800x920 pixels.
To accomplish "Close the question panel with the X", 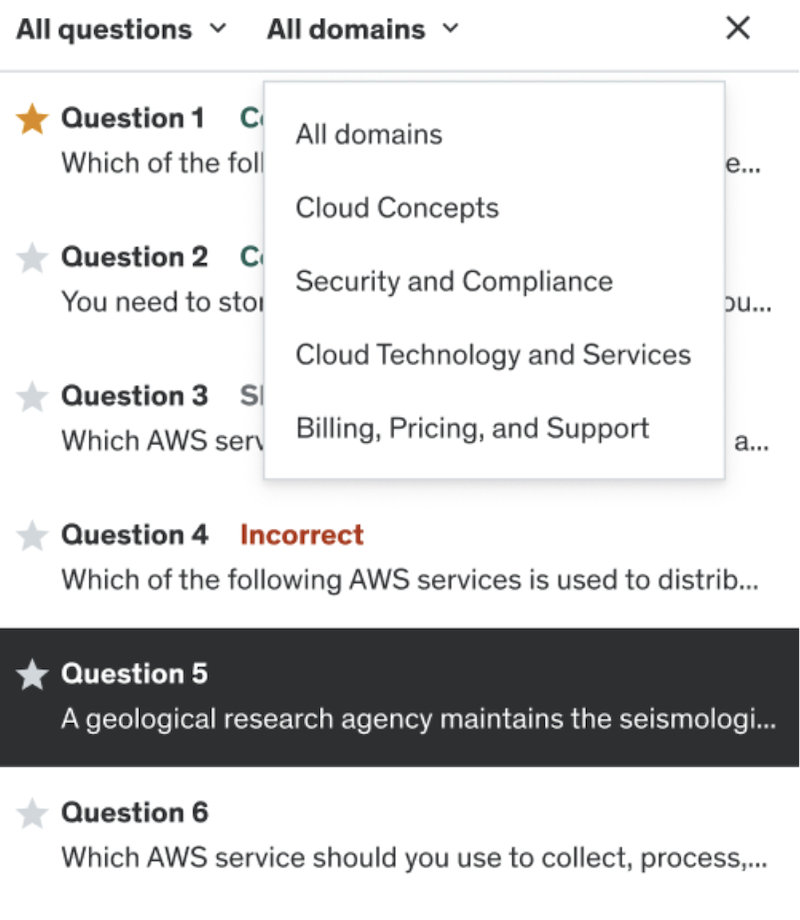I will point(737,29).
